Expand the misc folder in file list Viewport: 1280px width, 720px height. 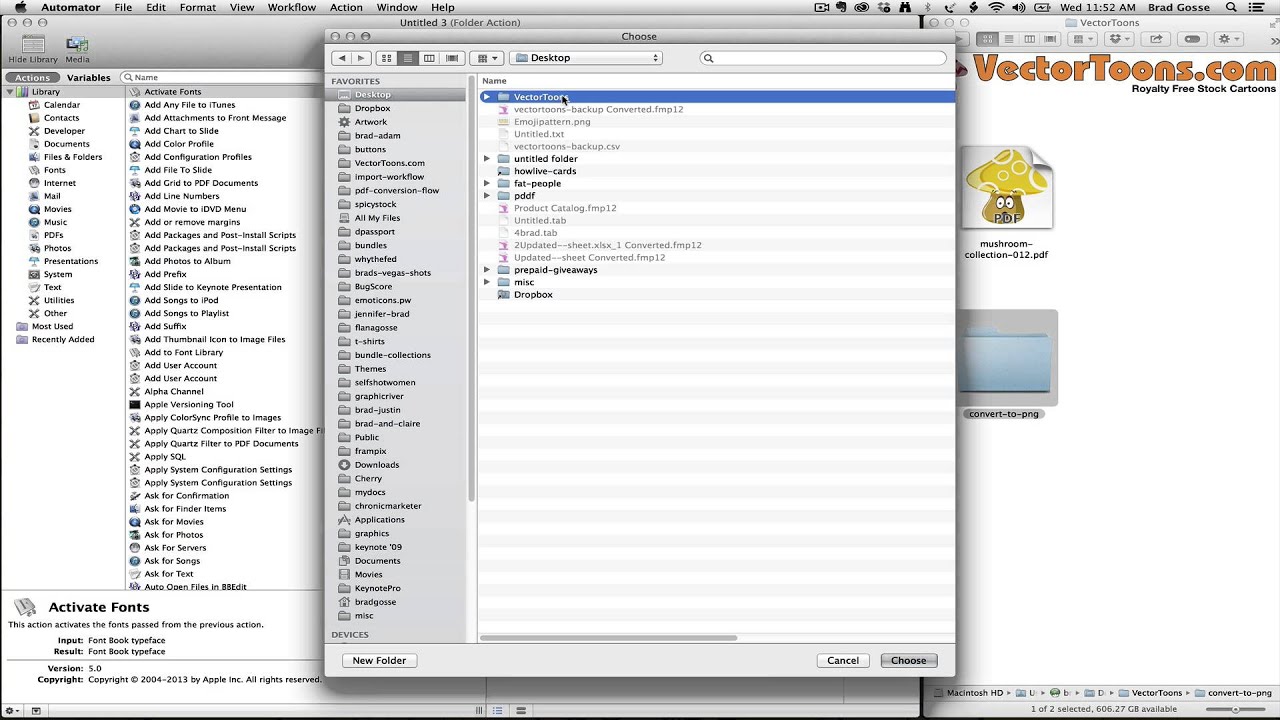tap(487, 282)
